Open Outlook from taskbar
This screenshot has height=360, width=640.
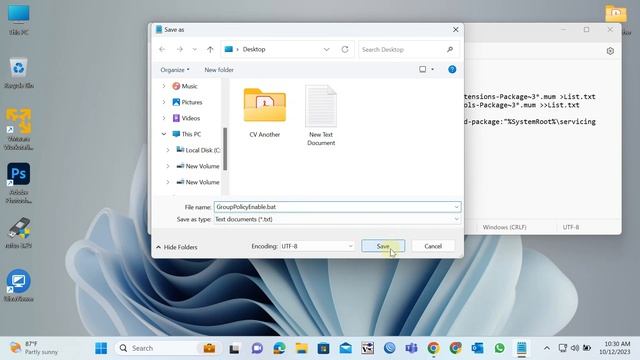(x=477, y=348)
